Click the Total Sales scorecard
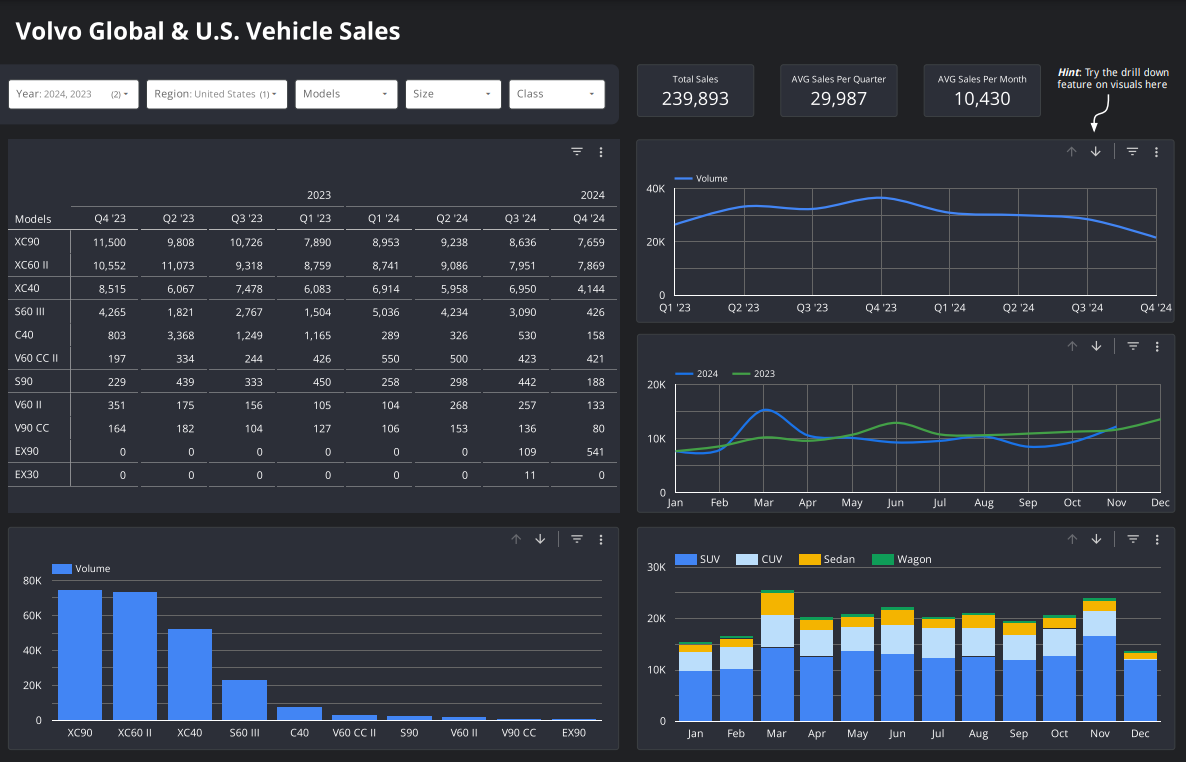The height and width of the screenshot is (762, 1186). [x=695, y=91]
